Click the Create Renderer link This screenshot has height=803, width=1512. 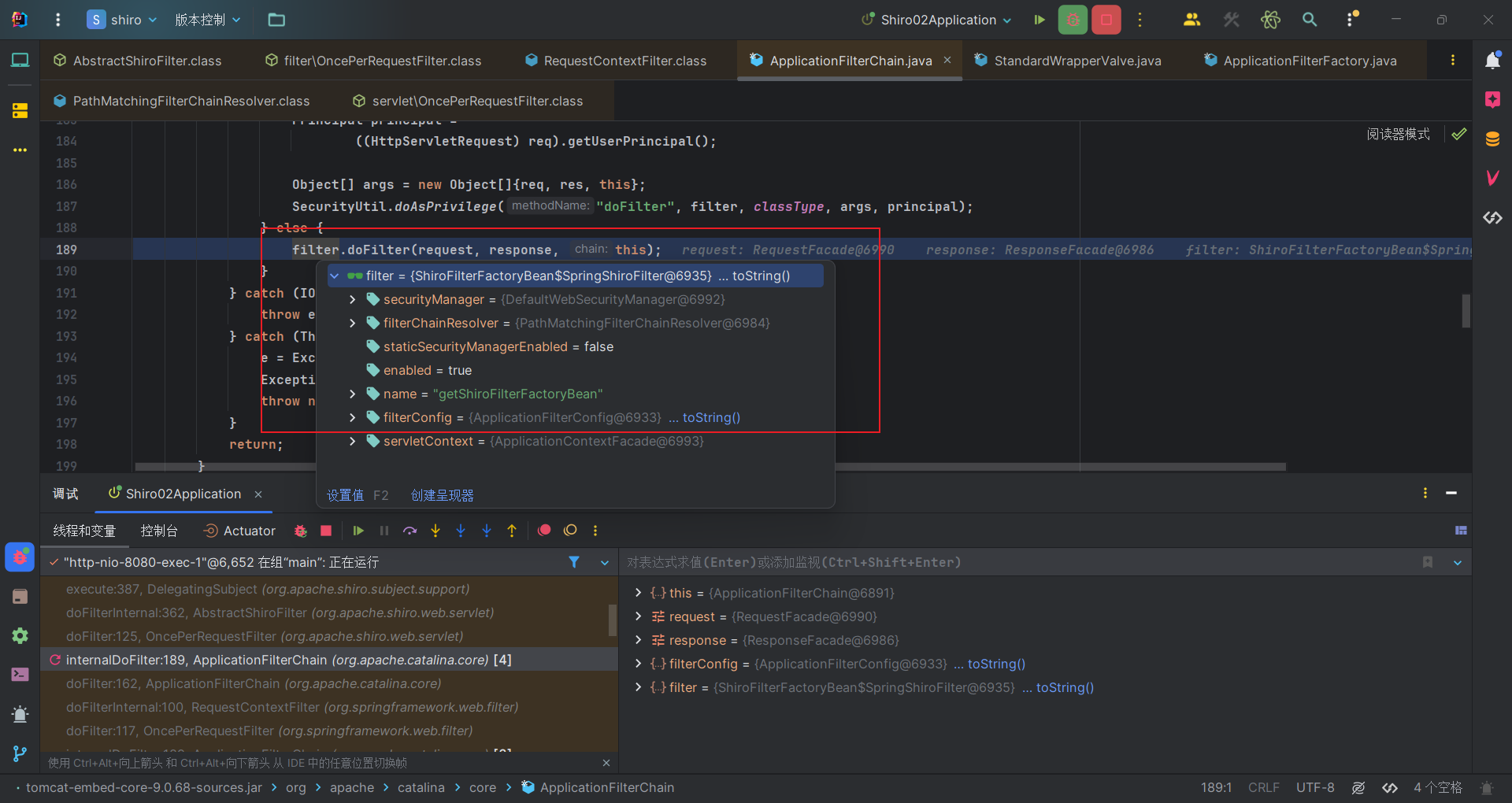click(x=443, y=495)
